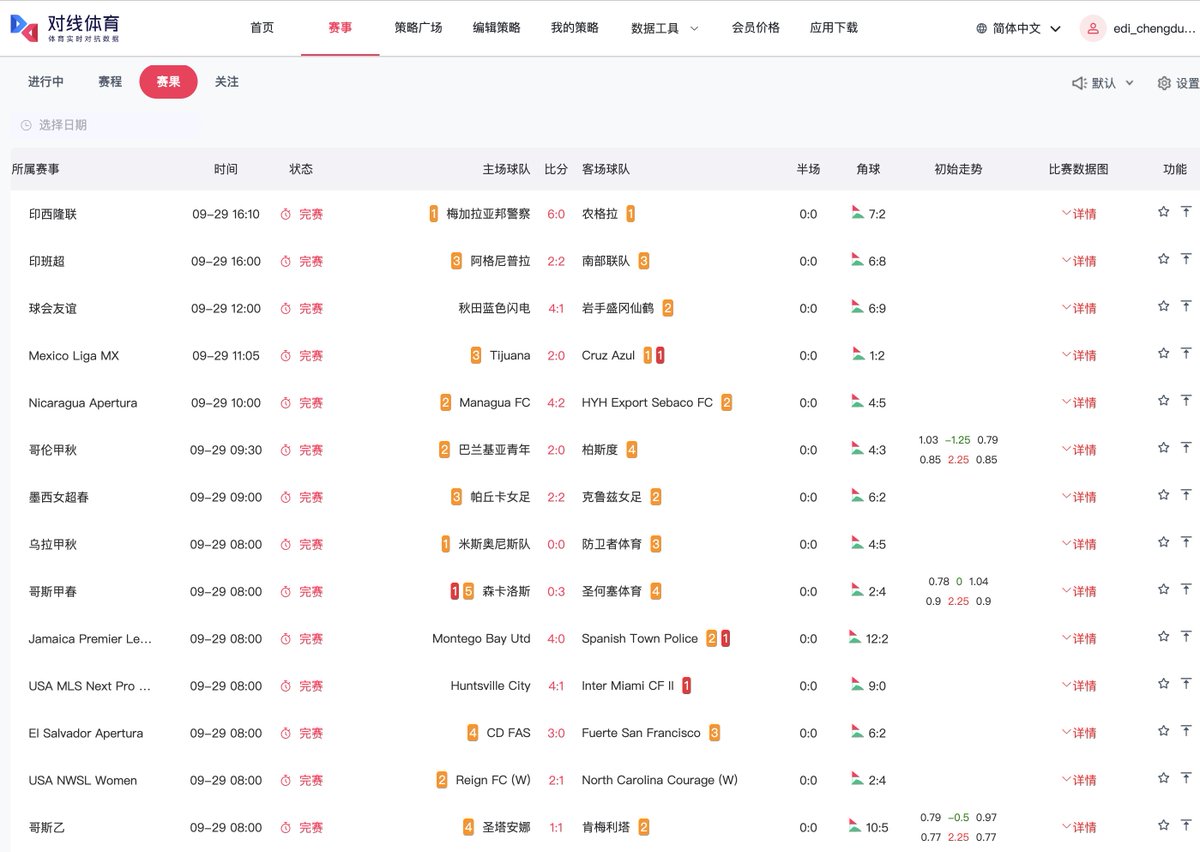Screen dimensions: 1200x852
Task: Open 会员价格 page
Action: click(x=756, y=28)
